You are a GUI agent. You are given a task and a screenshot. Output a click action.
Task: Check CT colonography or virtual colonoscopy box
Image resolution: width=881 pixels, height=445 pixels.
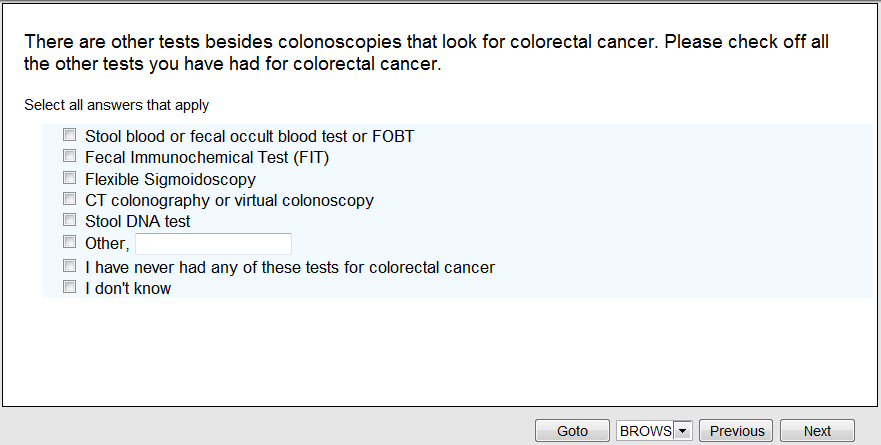[x=69, y=200]
